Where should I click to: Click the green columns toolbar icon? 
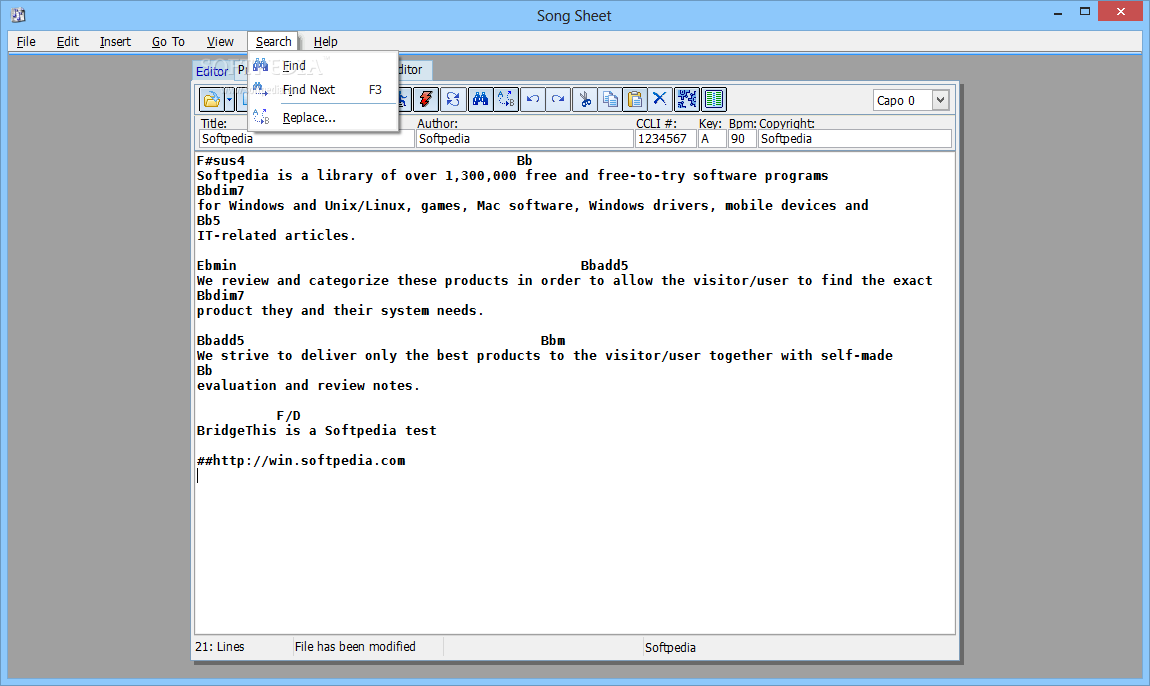(x=714, y=99)
